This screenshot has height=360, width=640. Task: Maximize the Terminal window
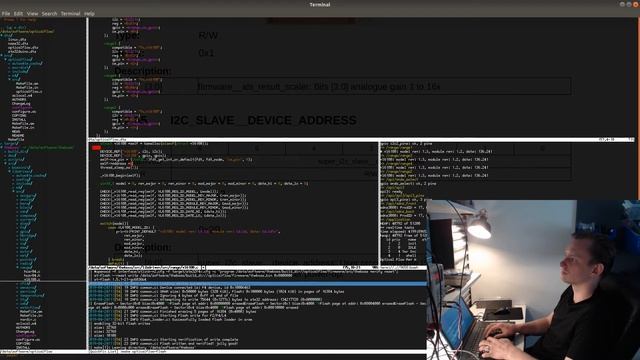tap(629, 4)
